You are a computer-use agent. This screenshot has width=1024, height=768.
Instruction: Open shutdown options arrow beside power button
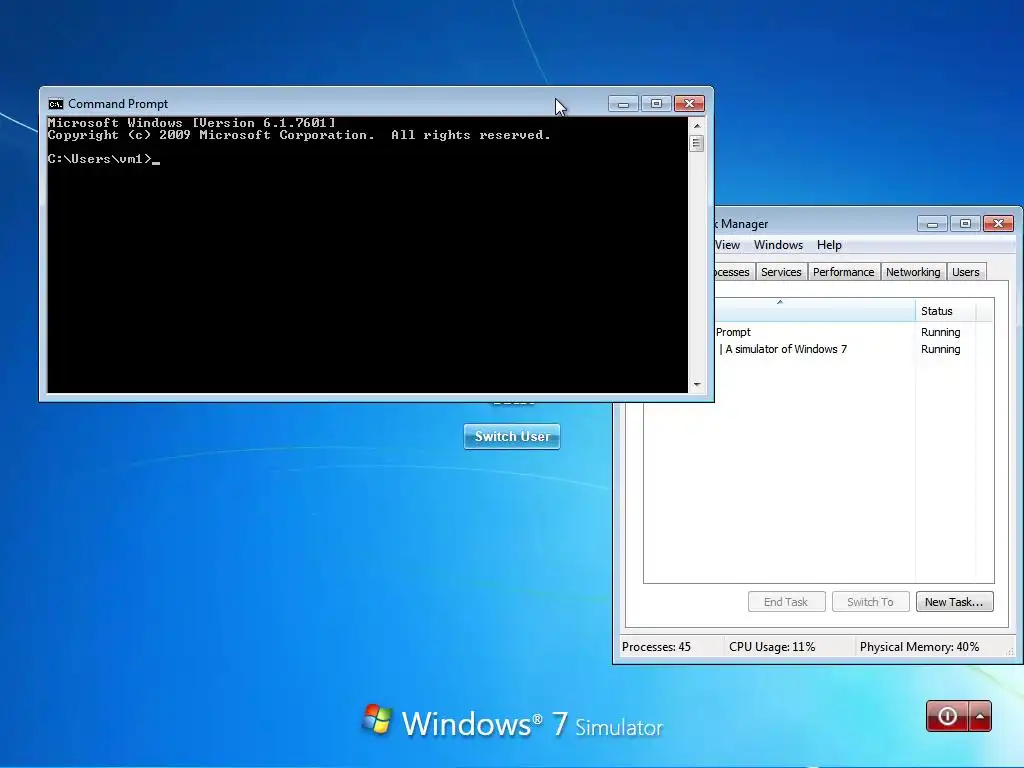point(980,716)
